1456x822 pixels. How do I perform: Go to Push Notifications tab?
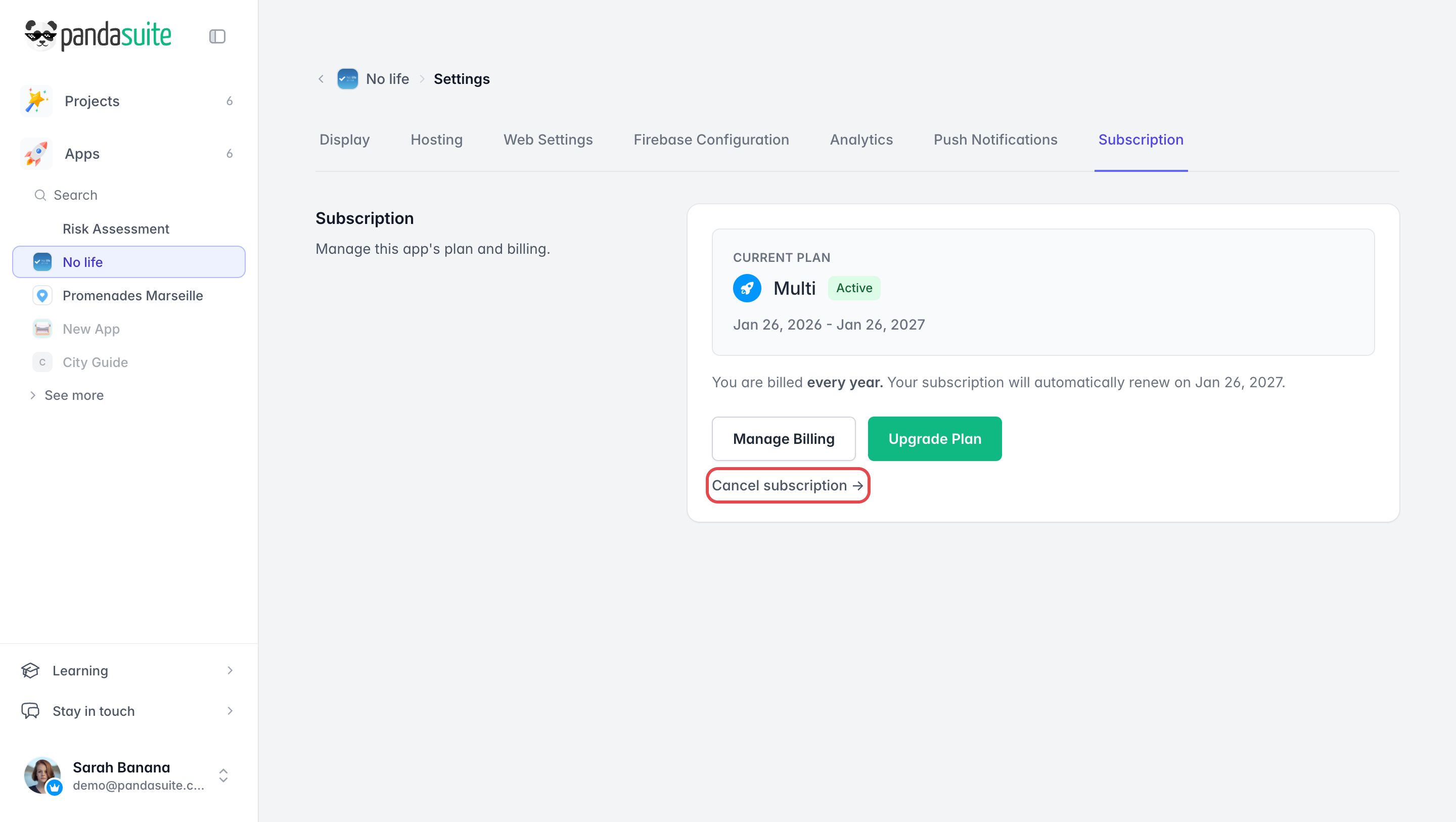[x=995, y=140]
